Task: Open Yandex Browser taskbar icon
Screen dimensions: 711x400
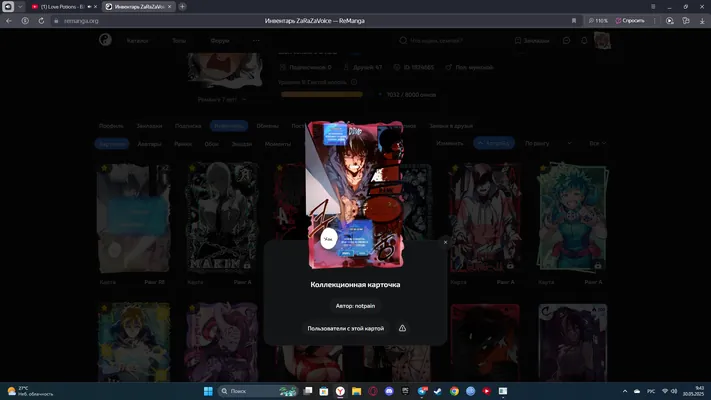Action: pyautogui.click(x=340, y=391)
